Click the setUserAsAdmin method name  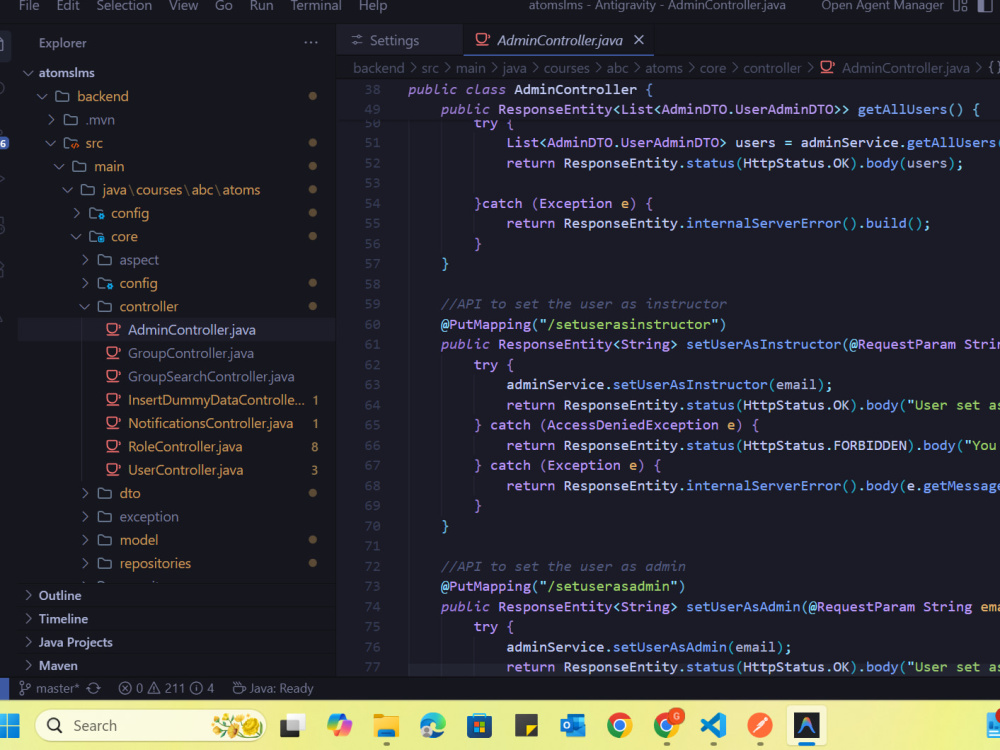point(743,607)
